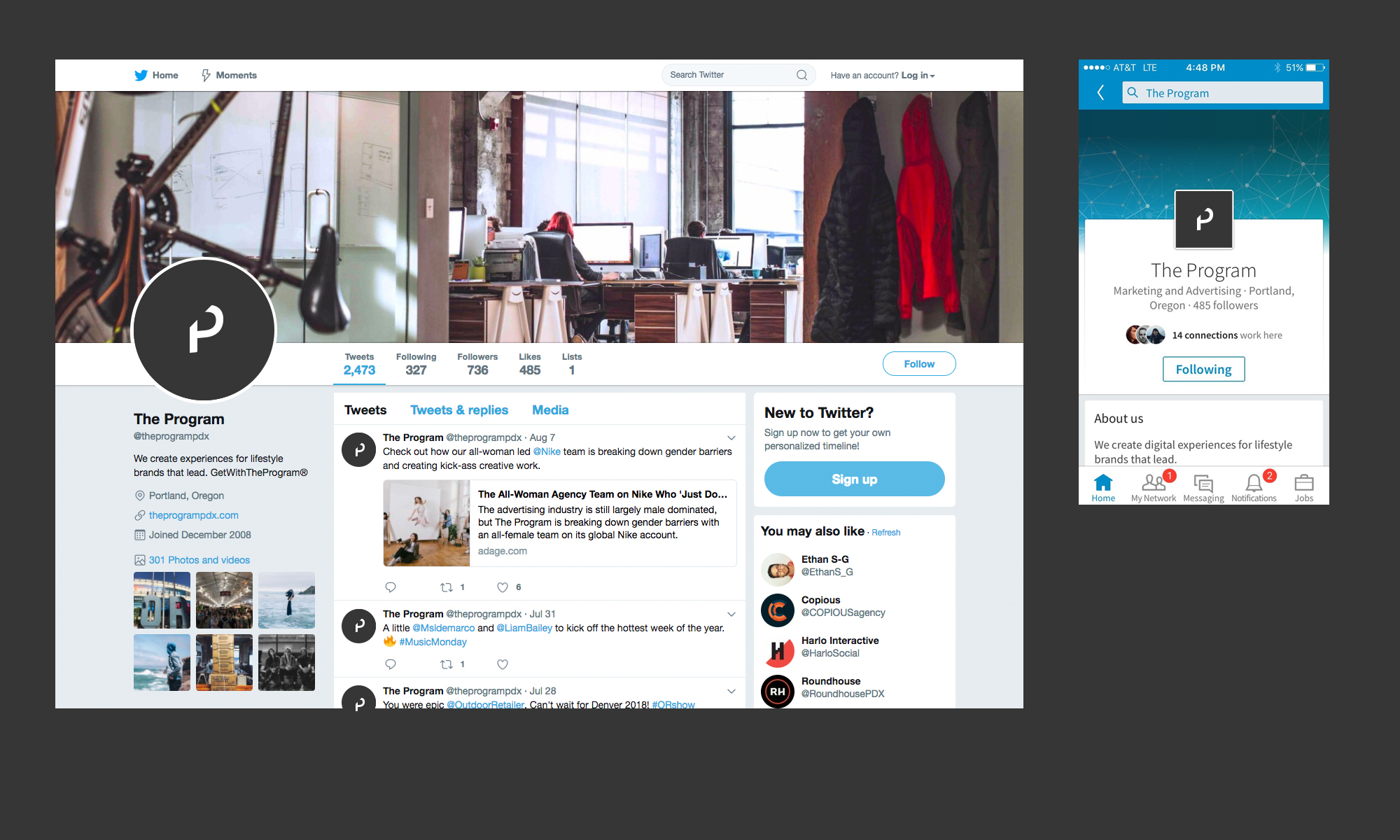
Task: Open the @OutdoorRetailer mention link
Action: (x=485, y=703)
